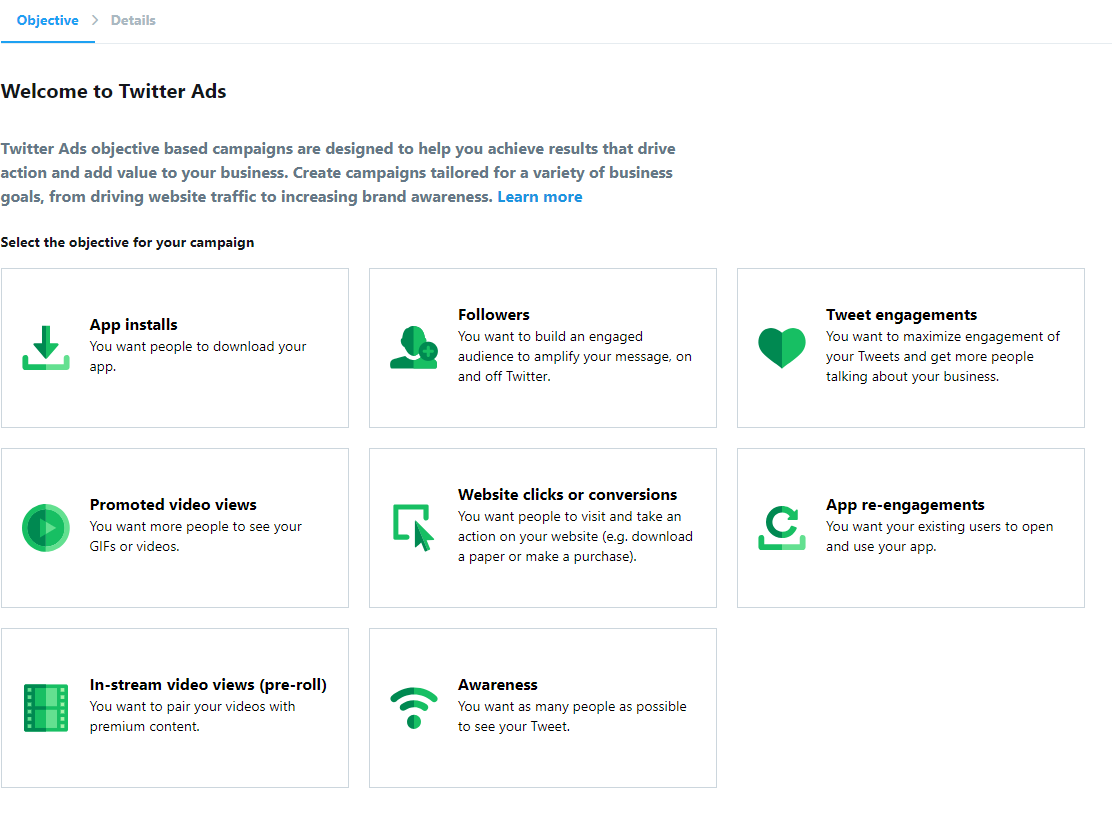Click 'more people to see your GIFs or videos' text
This screenshot has height=821, width=1112.
(x=196, y=537)
